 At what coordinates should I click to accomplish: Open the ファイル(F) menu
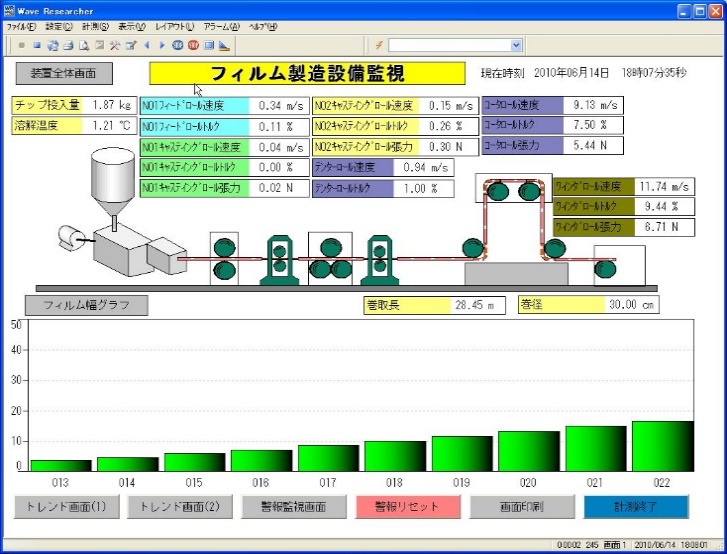[21, 27]
